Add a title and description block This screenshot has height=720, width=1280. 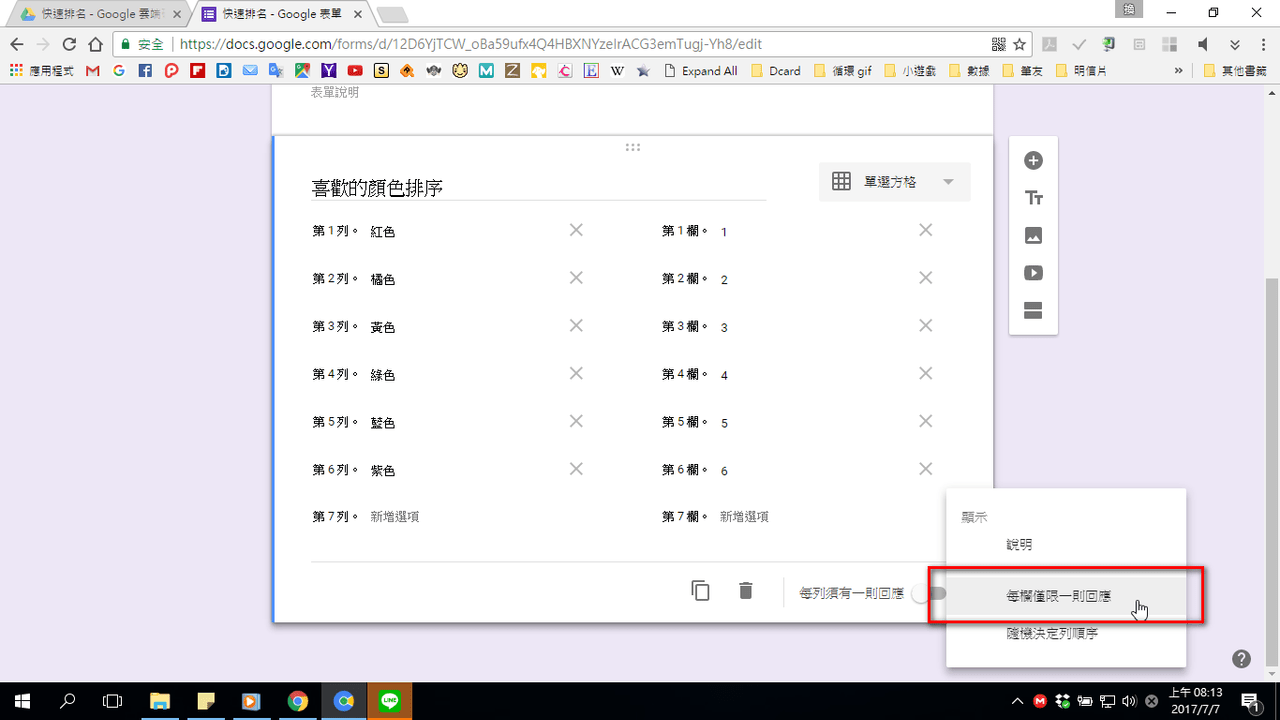[1033, 198]
